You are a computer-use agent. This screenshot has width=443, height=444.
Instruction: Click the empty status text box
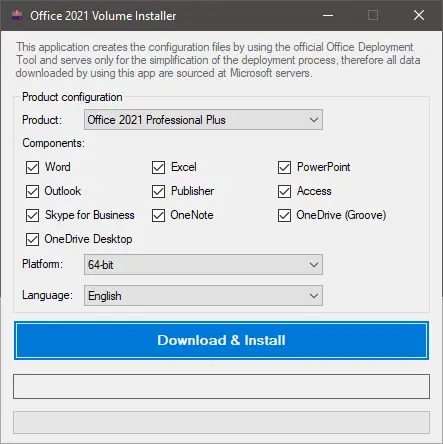click(x=221, y=386)
